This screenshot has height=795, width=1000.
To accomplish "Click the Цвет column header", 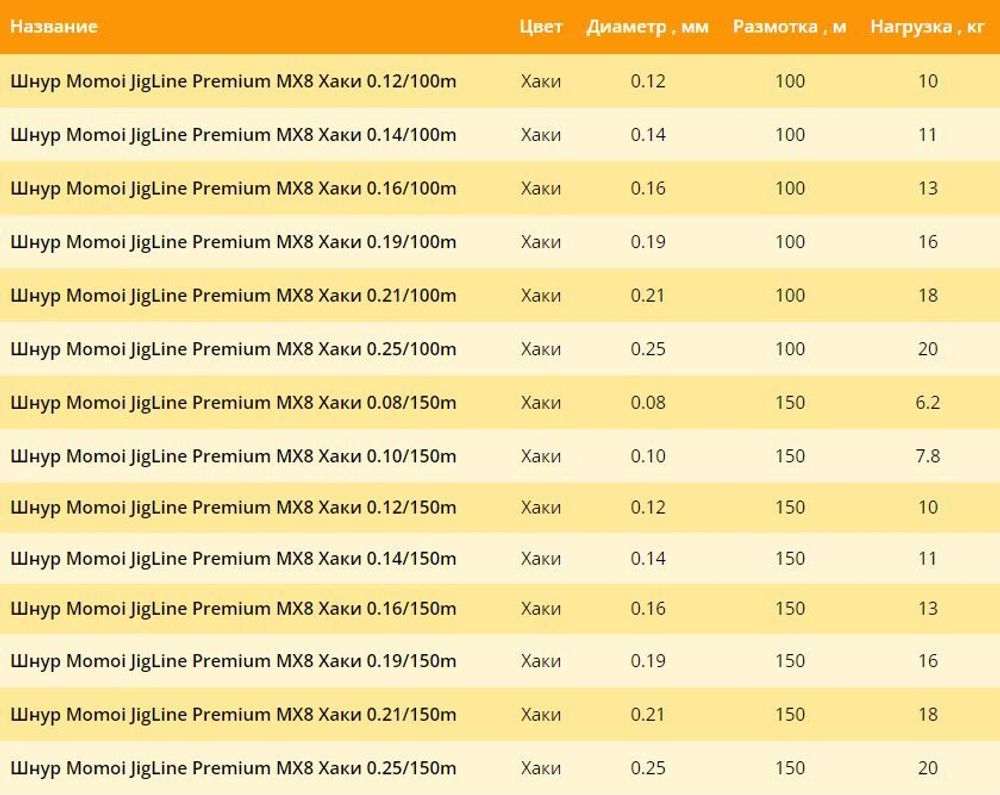I will pos(541,27).
